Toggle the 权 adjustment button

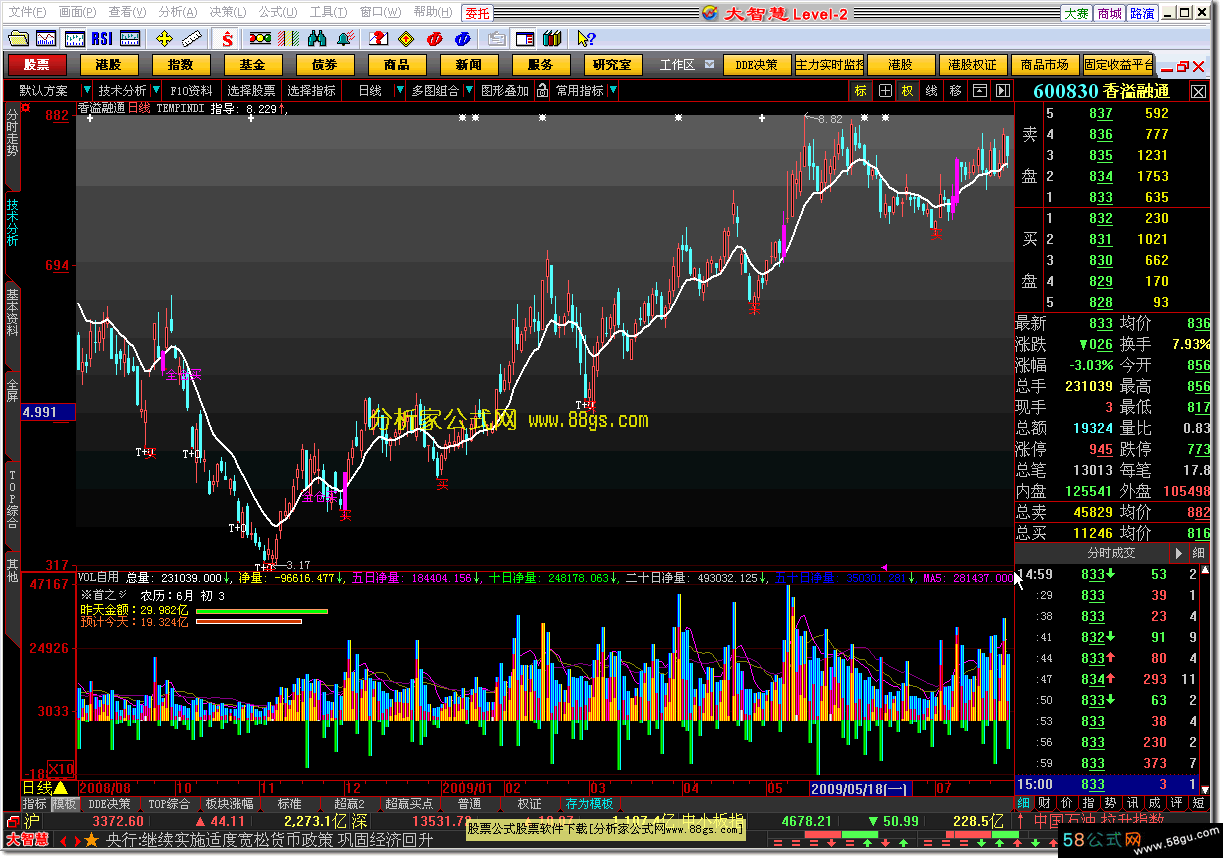pyautogui.click(x=907, y=91)
